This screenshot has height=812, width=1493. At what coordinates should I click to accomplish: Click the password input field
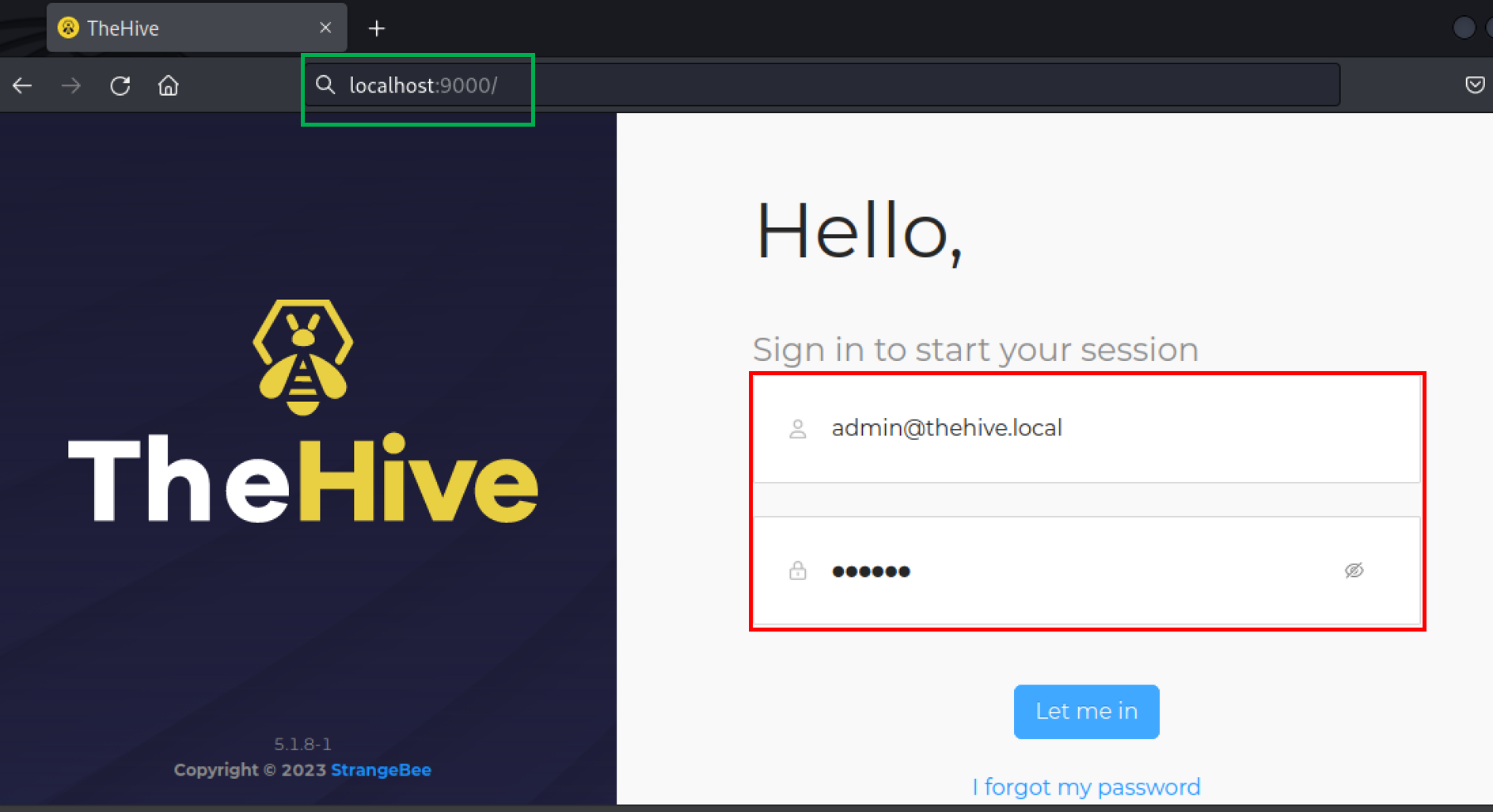1087,571
